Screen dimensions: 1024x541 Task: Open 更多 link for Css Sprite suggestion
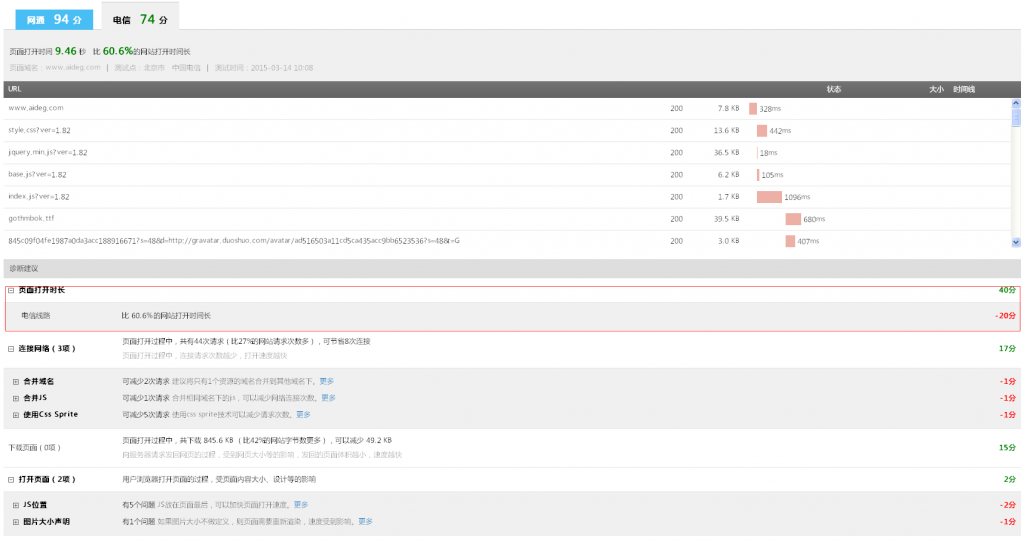point(303,414)
